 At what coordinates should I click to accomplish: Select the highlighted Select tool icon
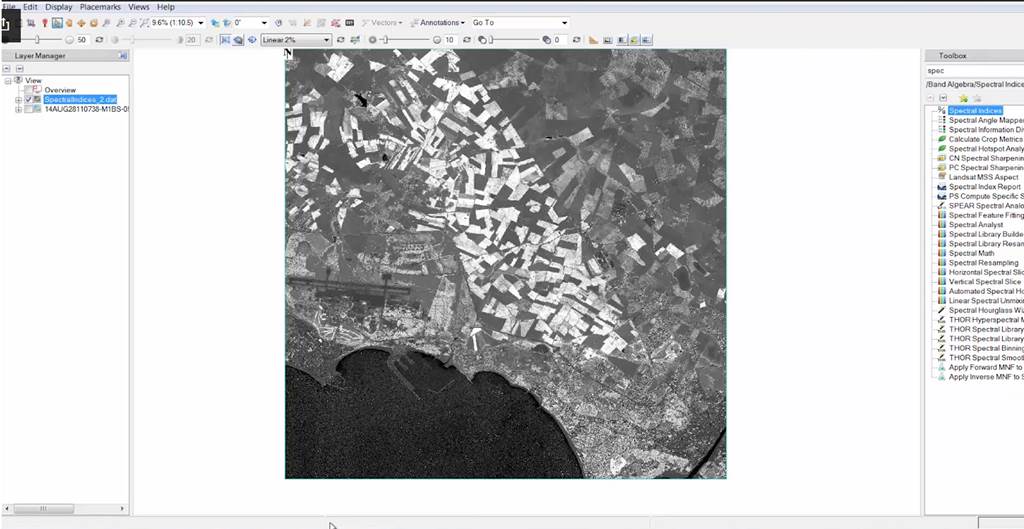(57, 23)
